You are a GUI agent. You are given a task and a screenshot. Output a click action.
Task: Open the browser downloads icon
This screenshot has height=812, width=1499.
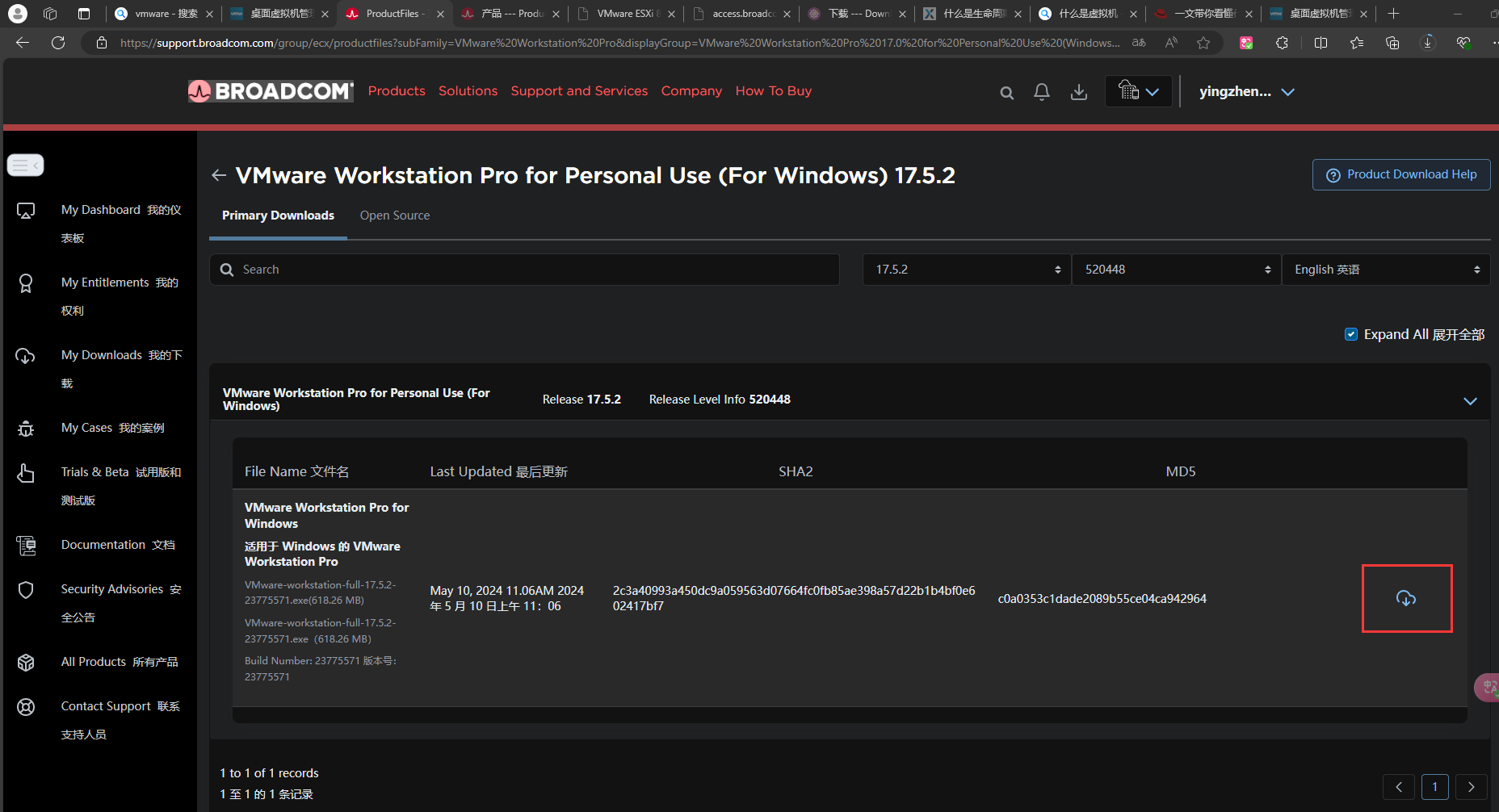point(1428,43)
